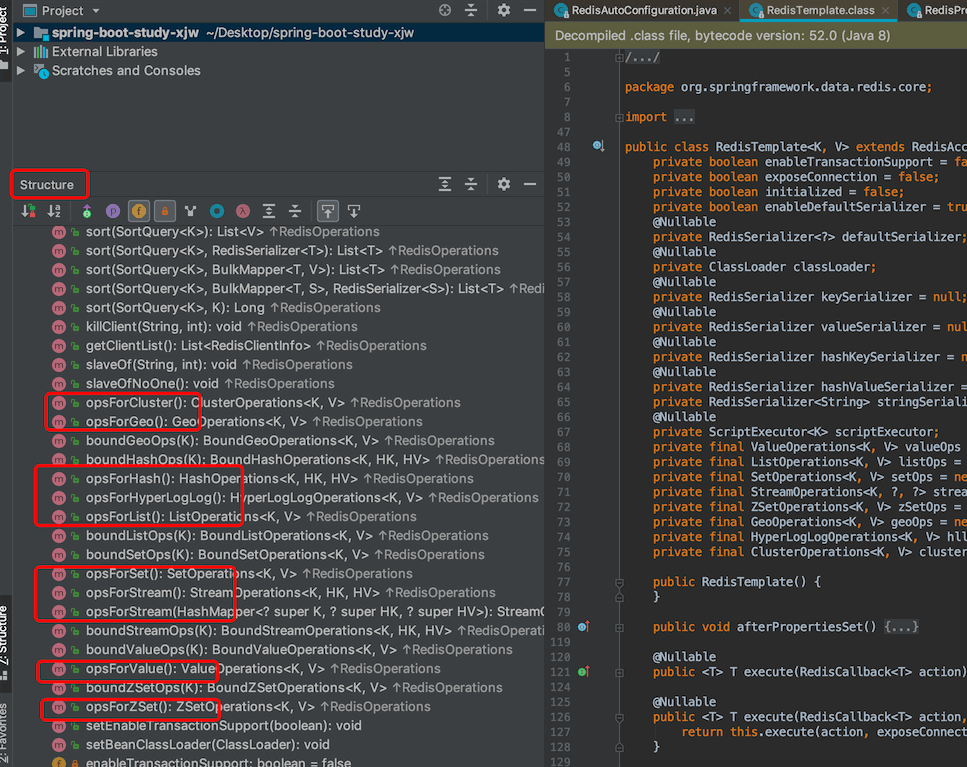Select boundGeoOps(K) method
The image size is (967, 767).
coord(290,441)
